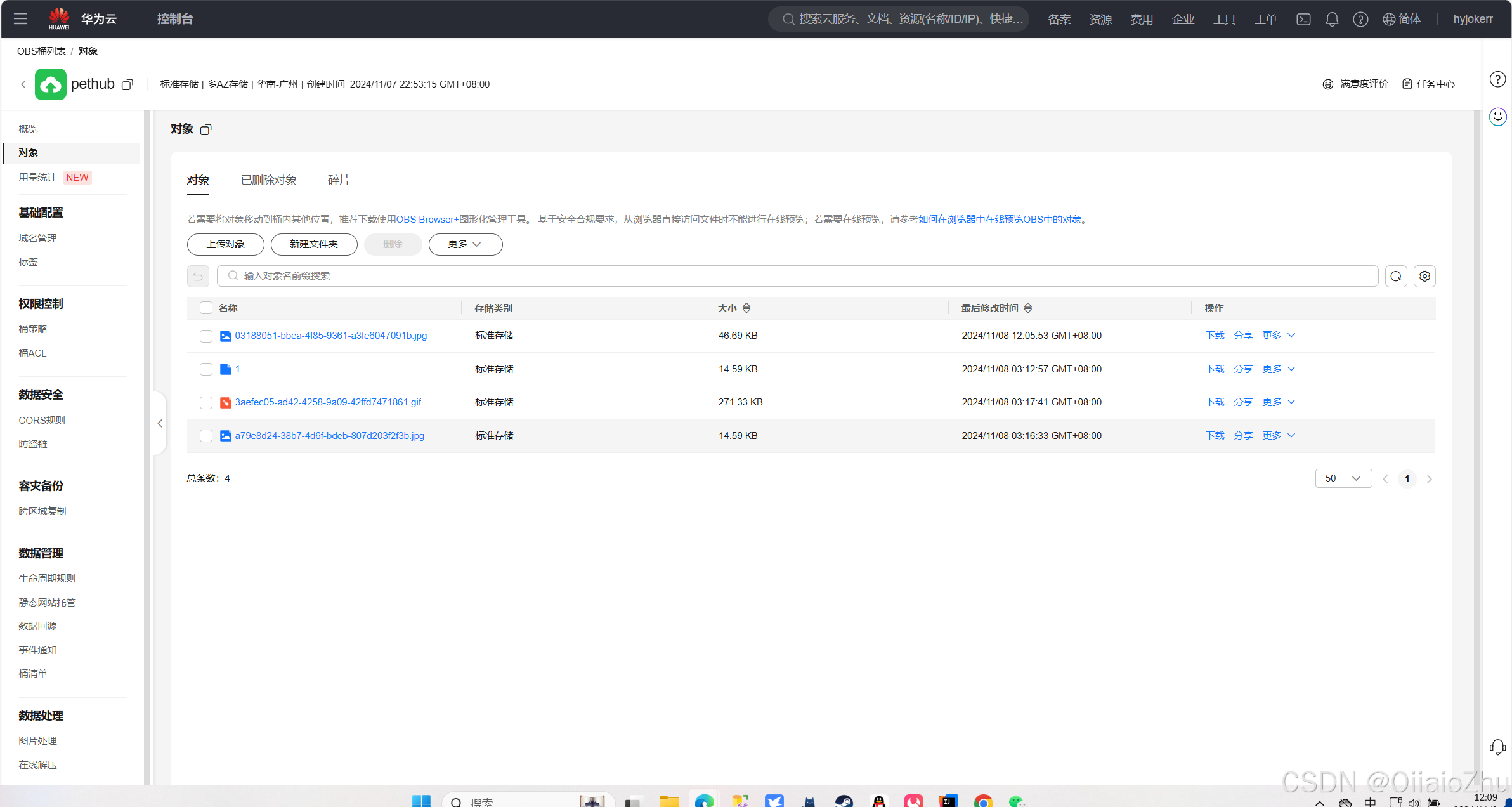The height and width of the screenshot is (807, 1512).
Task: Open the hamburger menu in top bar
Action: click(20, 18)
